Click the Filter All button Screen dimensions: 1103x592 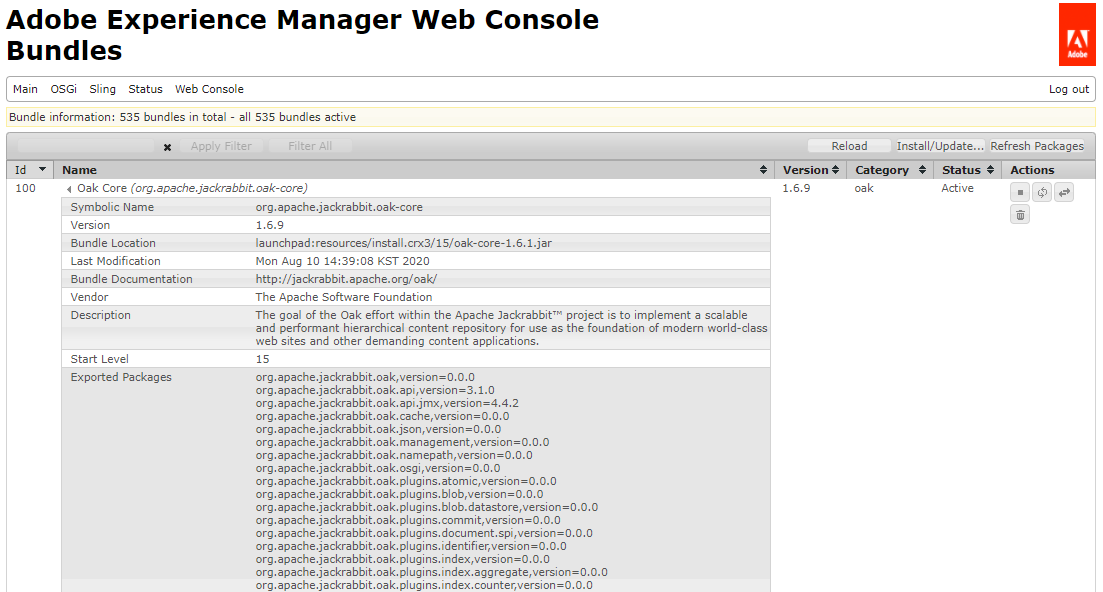pos(310,146)
